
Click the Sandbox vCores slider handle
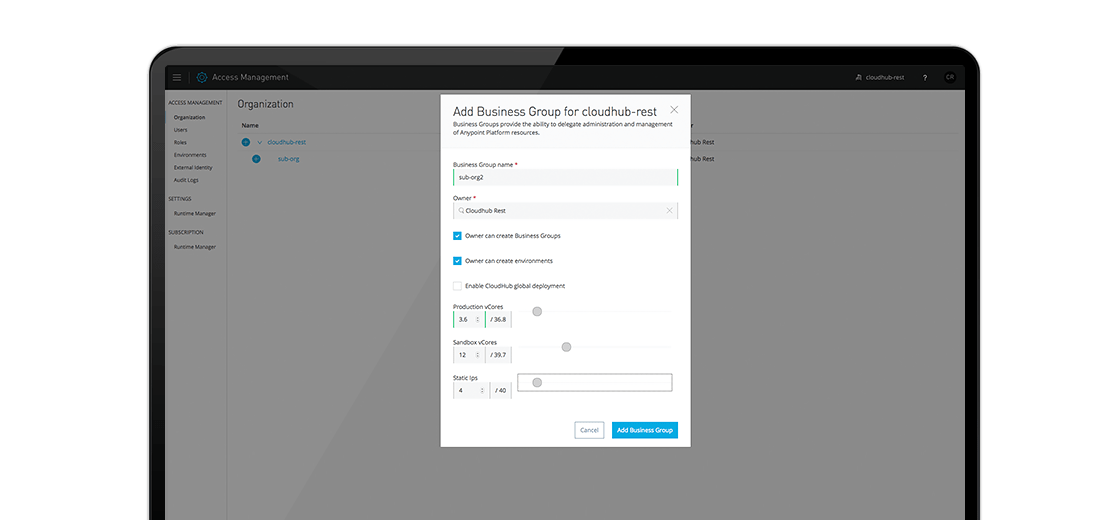coord(566,347)
